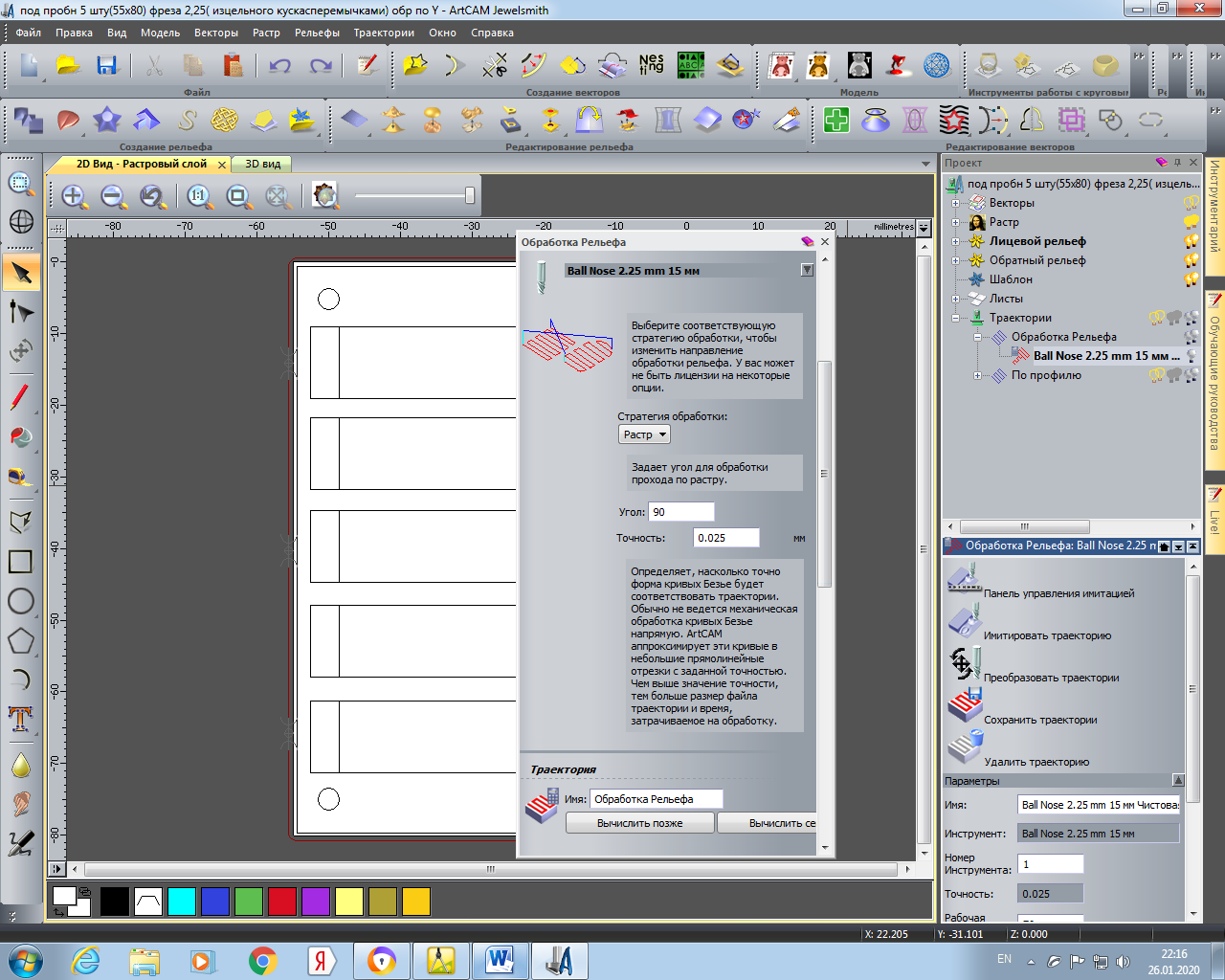Open the Файл menu
Viewport: 1225px width, 980px height.
28,33
